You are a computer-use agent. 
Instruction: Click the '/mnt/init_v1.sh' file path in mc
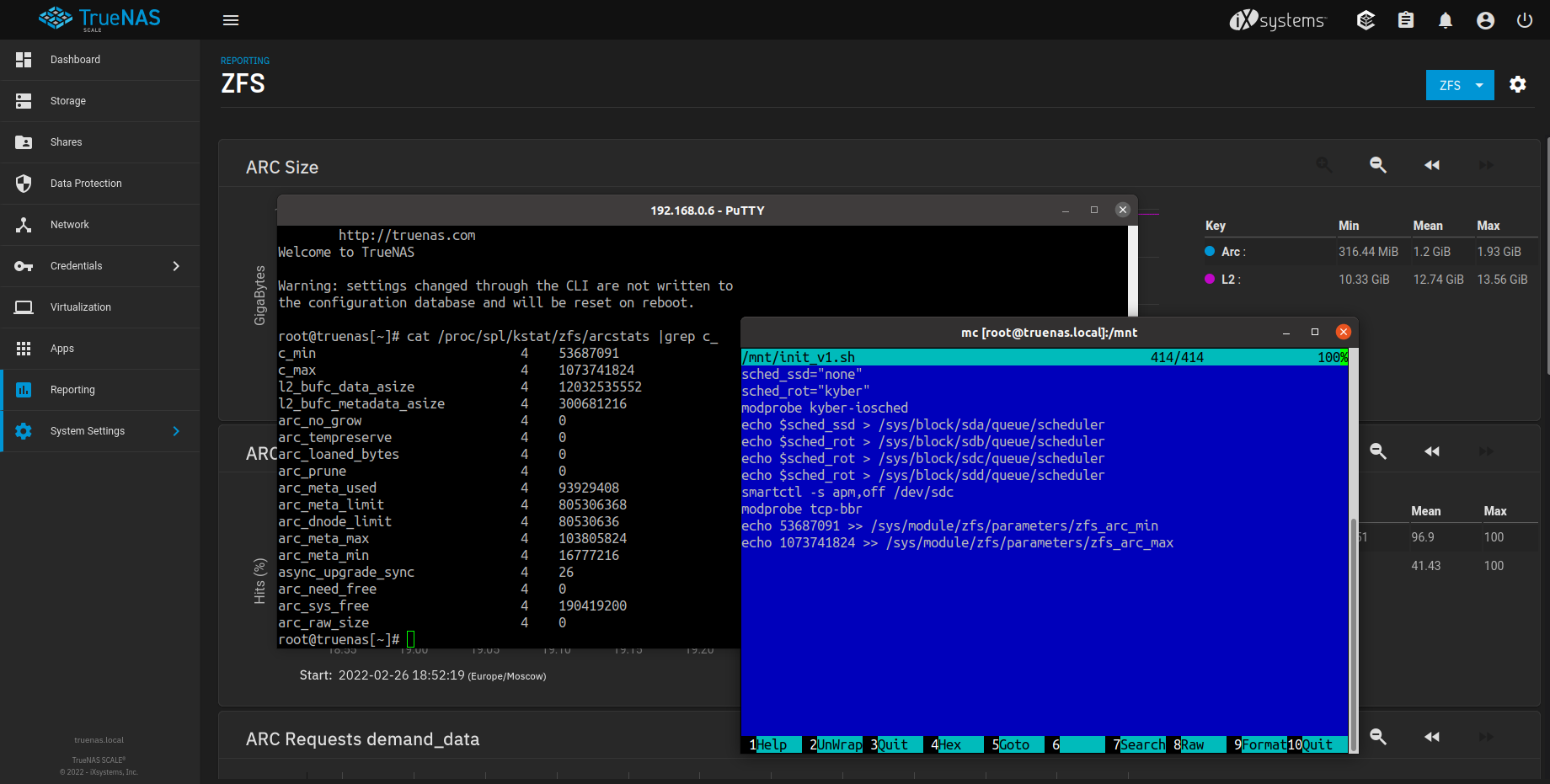[799, 358]
